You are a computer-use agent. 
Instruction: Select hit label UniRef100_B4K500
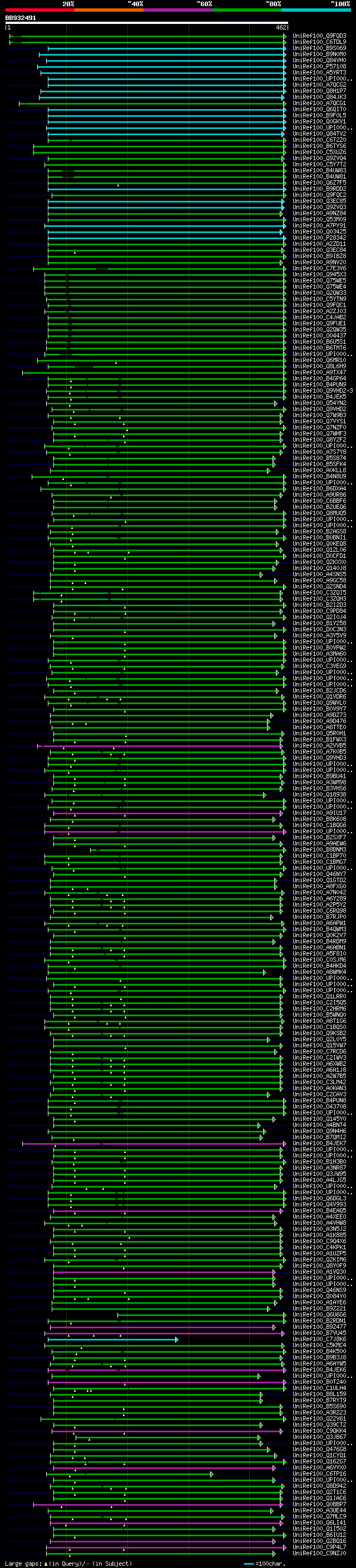coord(319,1352)
